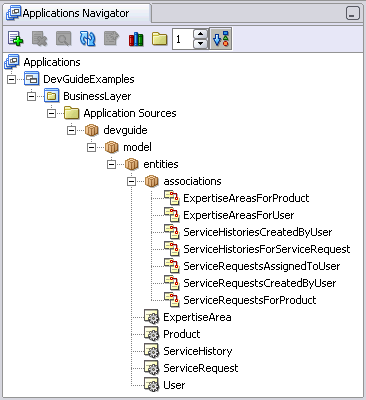Image resolution: width=366 pixels, height=400 pixels.
Task: Click the greyed-out delete toolbar icon
Action: pos(39,39)
